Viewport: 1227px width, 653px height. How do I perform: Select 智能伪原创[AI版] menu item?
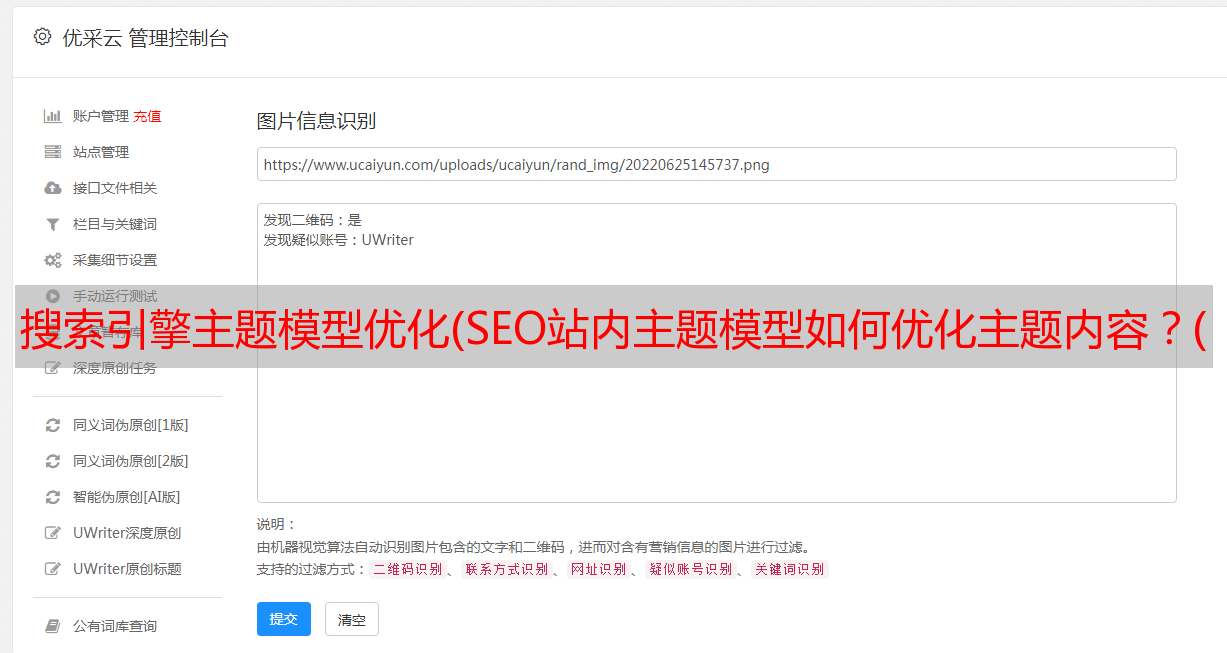click(127, 497)
